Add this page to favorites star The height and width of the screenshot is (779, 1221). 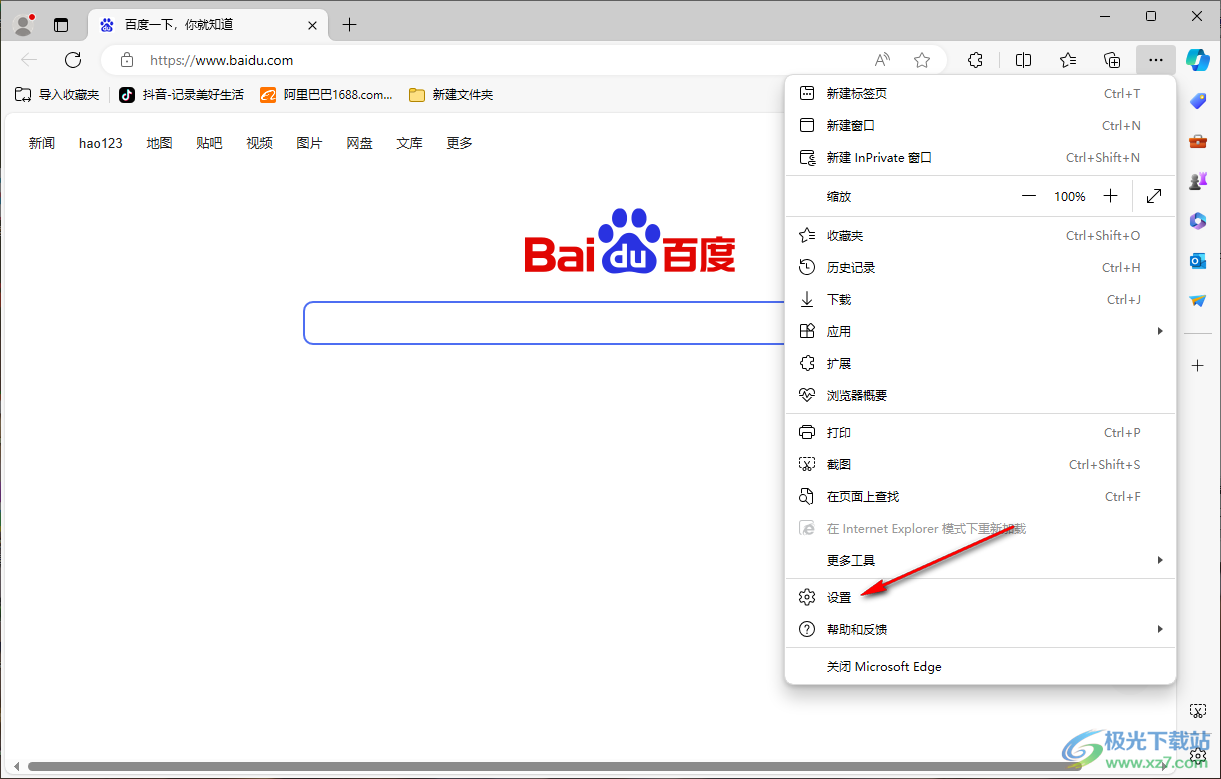[922, 60]
